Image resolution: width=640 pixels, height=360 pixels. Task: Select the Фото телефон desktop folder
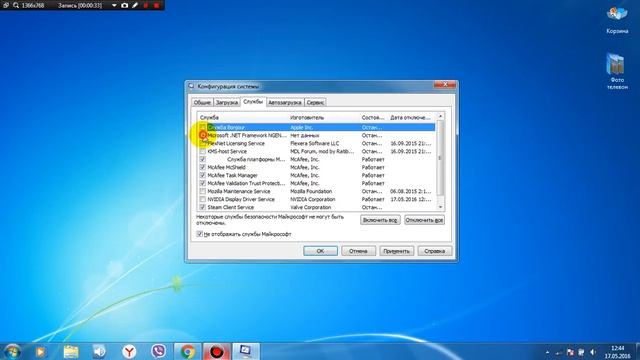click(x=616, y=71)
